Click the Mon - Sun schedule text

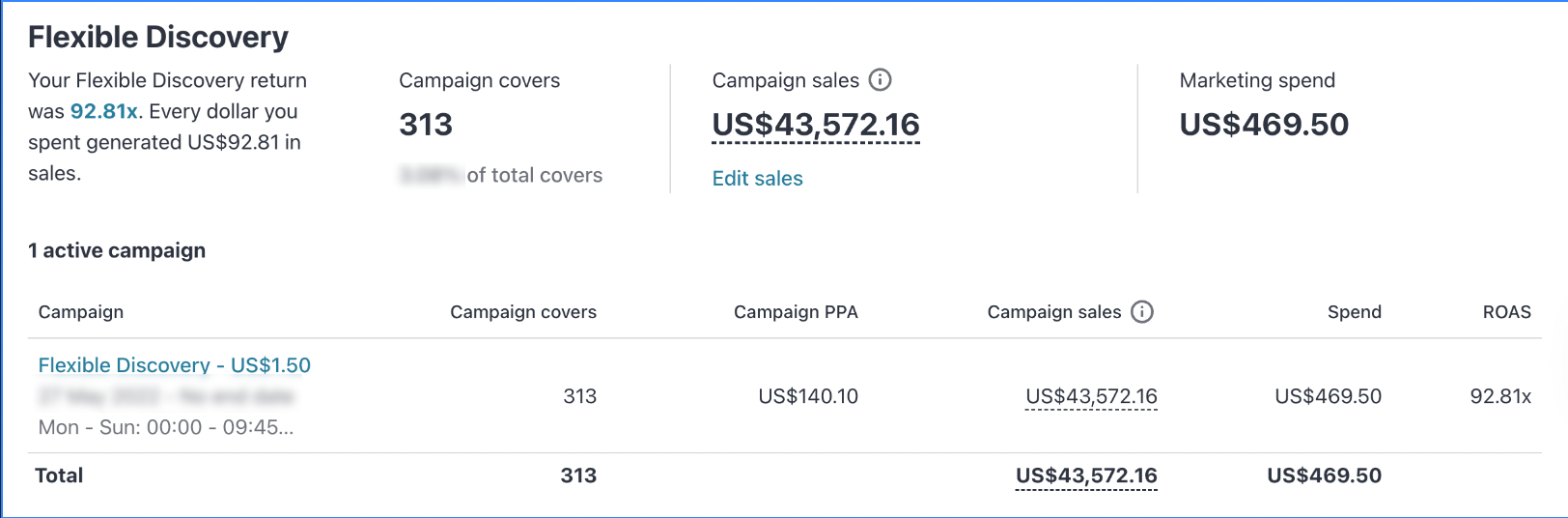[166, 427]
